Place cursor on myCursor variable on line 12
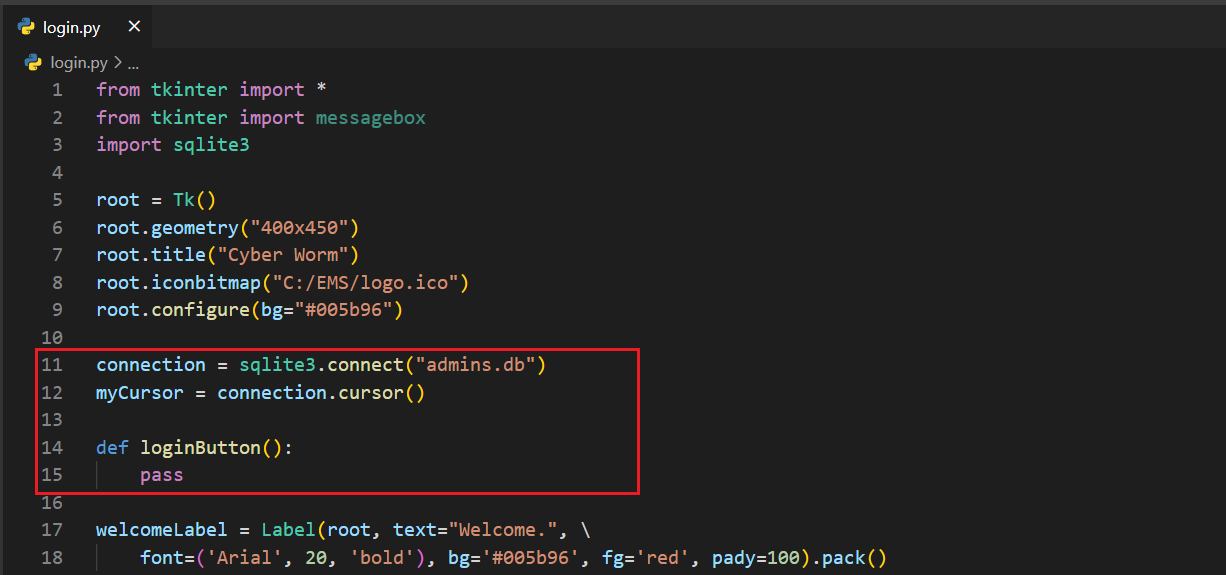The height and width of the screenshot is (575, 1226). 140,393
